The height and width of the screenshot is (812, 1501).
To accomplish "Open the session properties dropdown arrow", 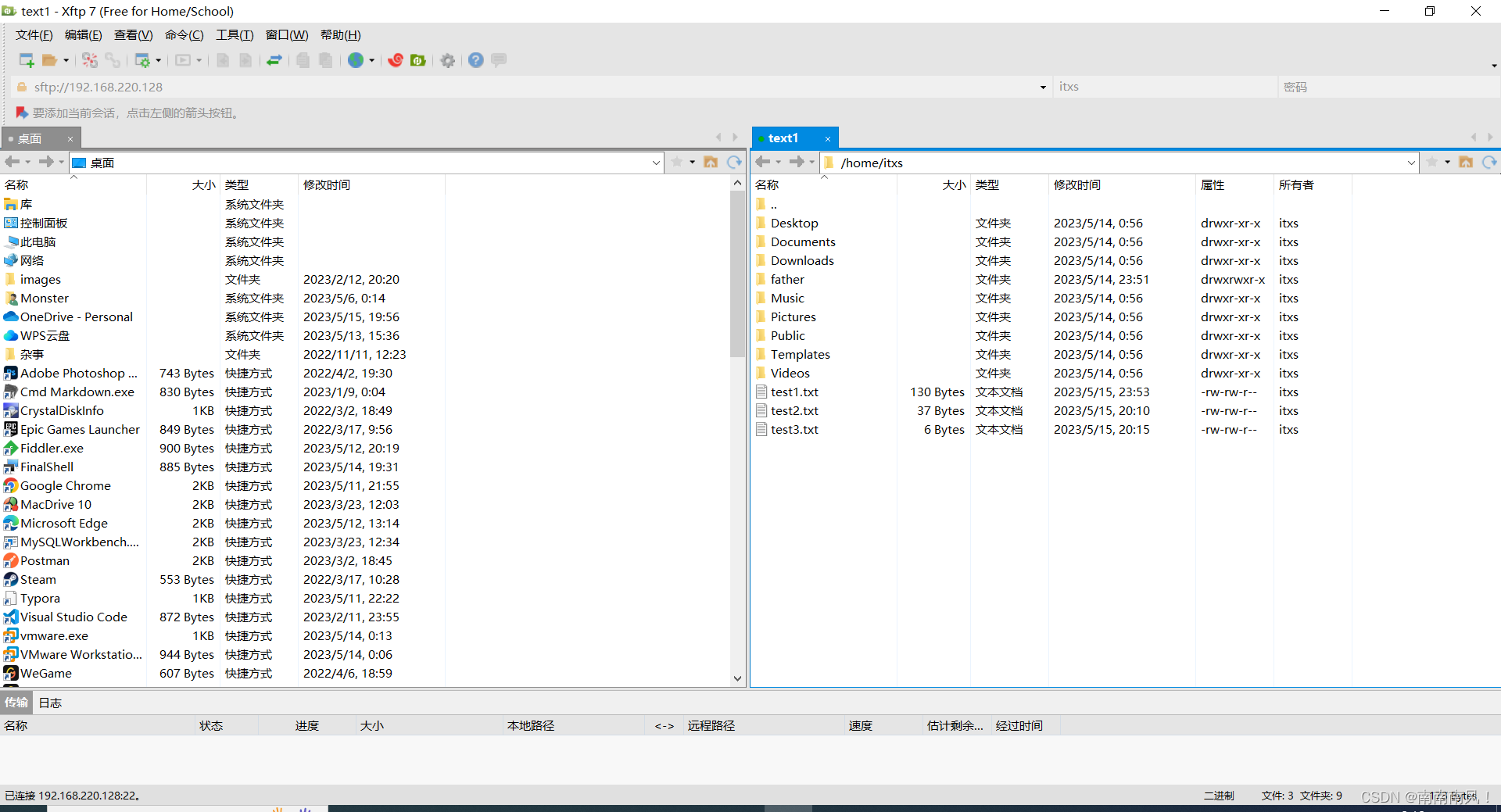I will 159,60.
